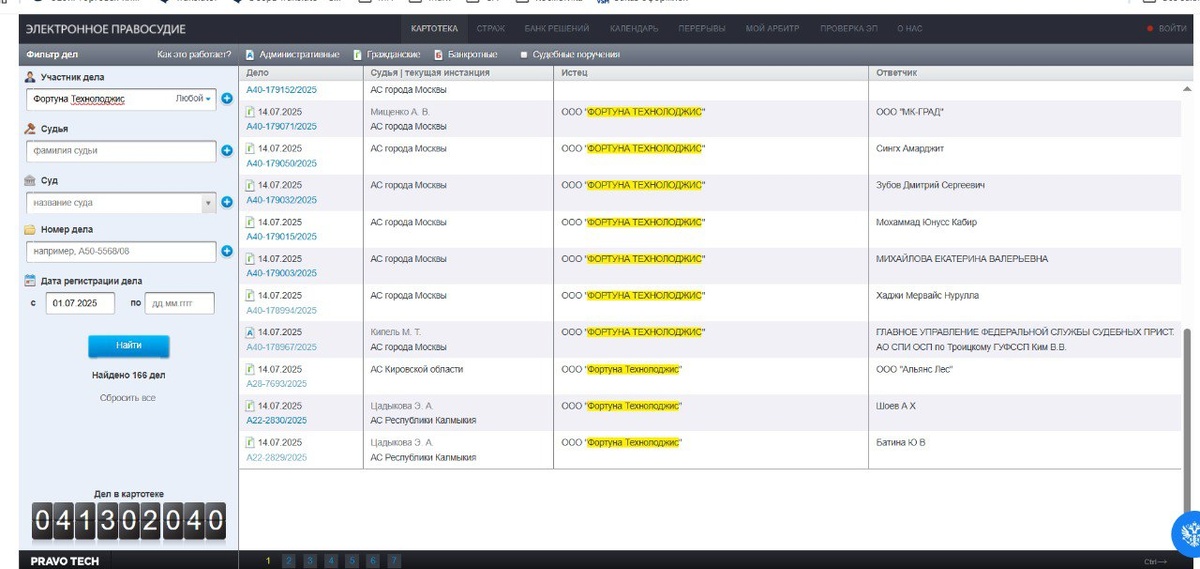Add another judge with the plus icon

click(227, 151)
